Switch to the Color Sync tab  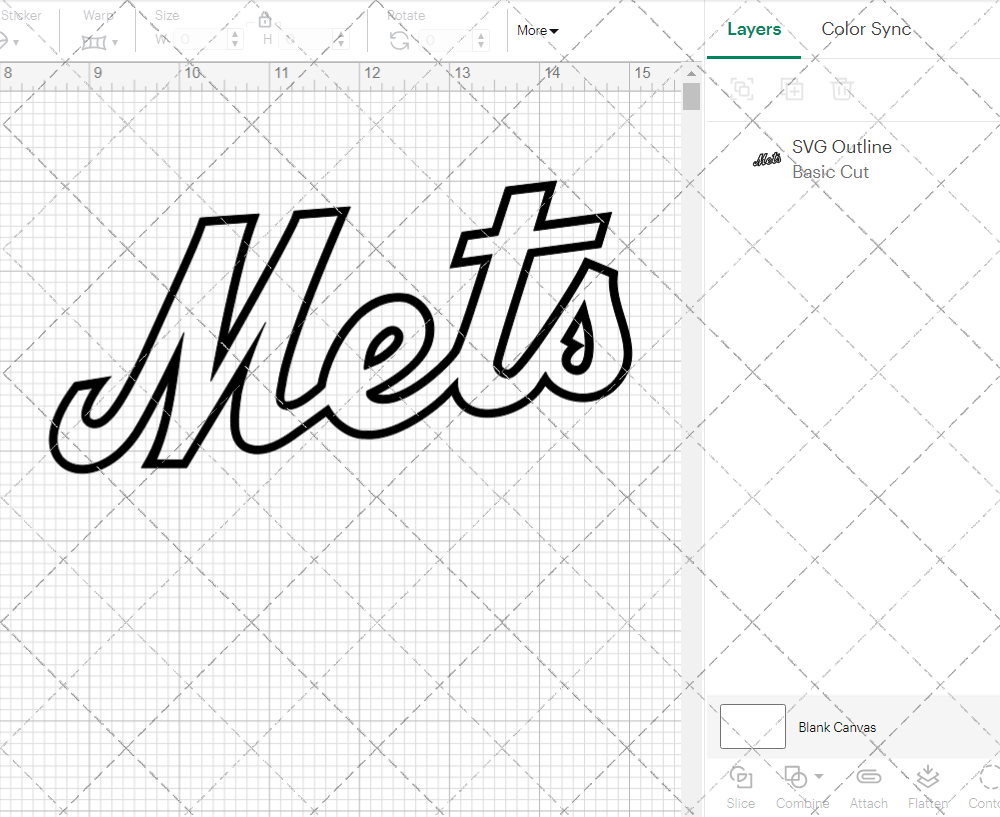tap(865, 29)
